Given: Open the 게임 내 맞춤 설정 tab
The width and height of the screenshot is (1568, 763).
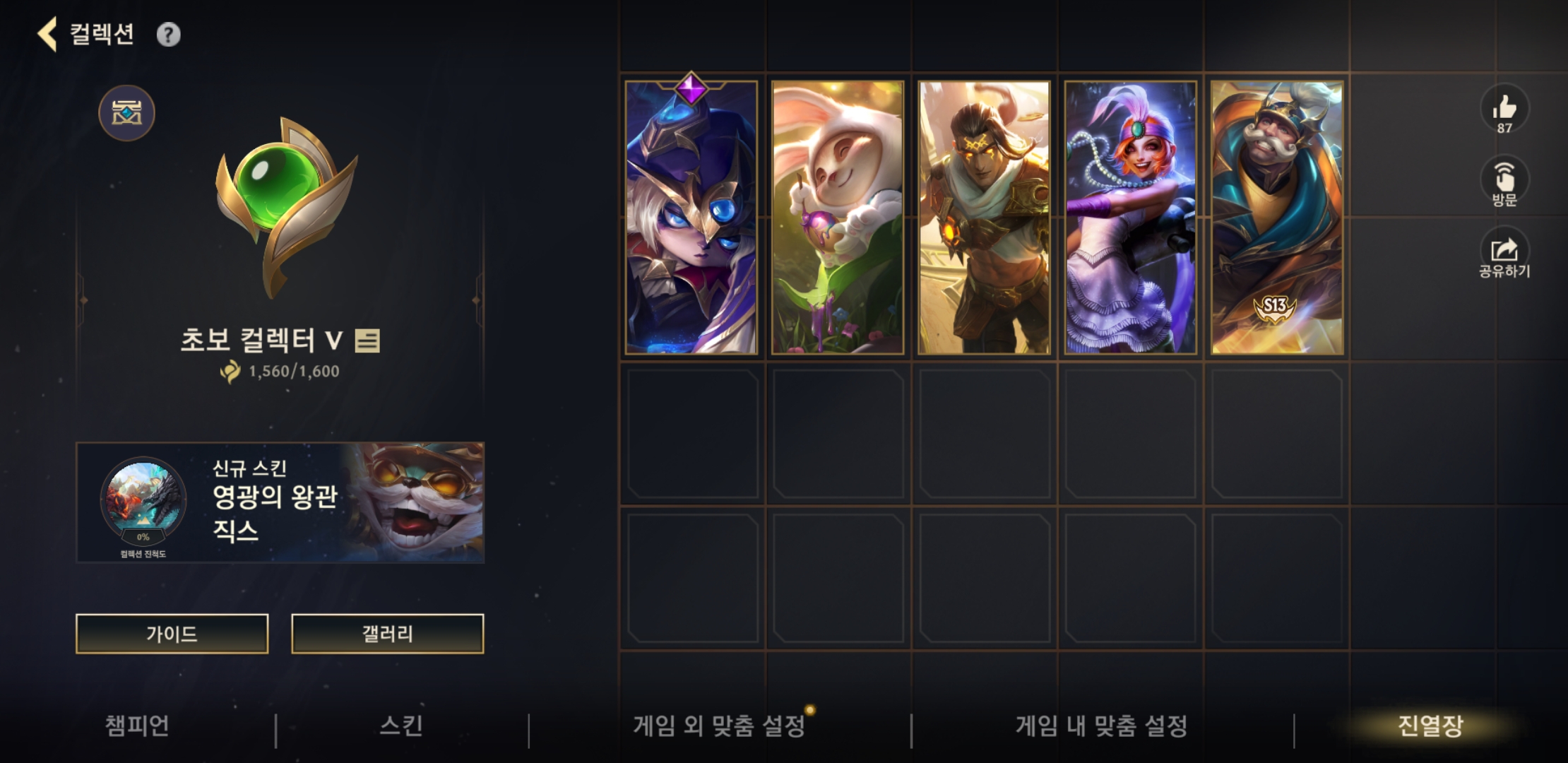Looking at the screenshot, I should [1101, 726].
